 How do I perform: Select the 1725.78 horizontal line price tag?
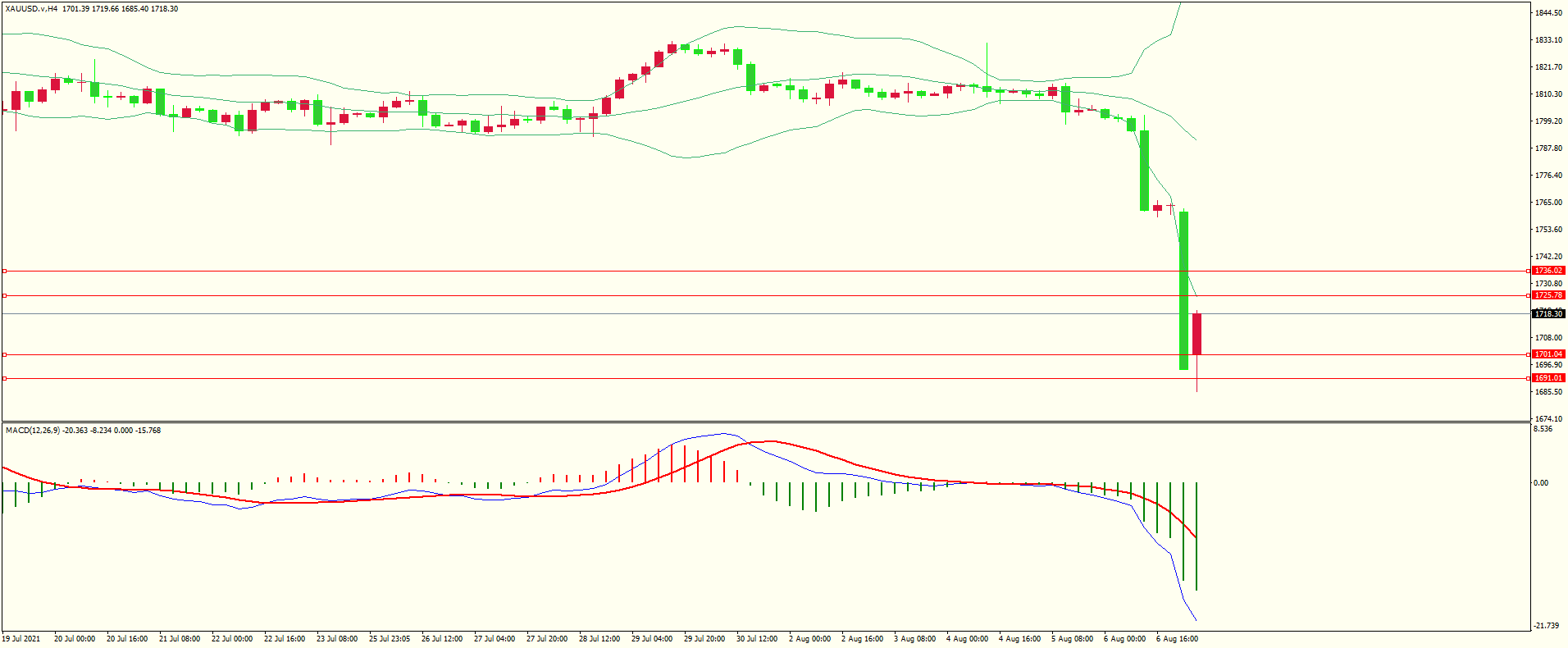click(1549, 295)
